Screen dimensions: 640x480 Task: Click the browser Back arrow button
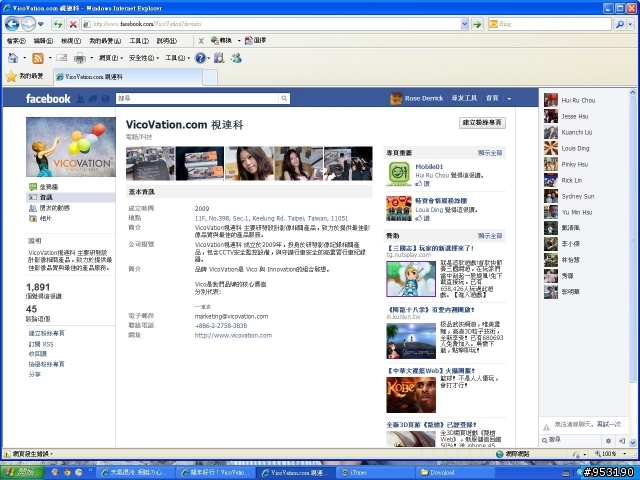12,24
